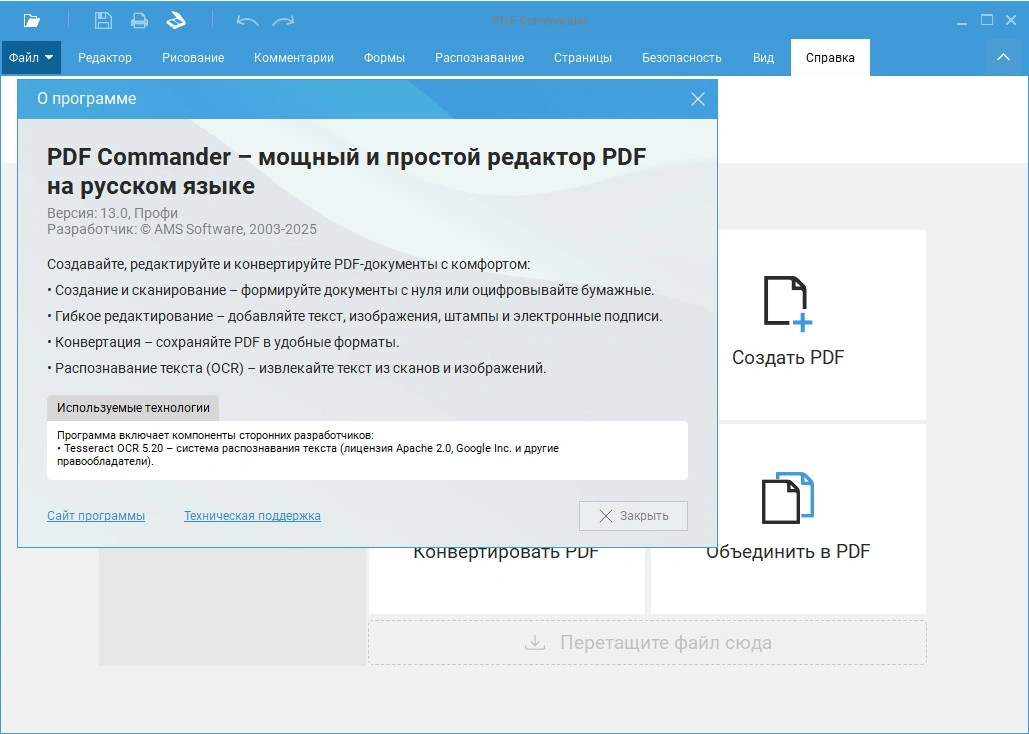Image resolution: width=1029 pixels, height=734 pixels.
Task: Close the О программе dialog with X
Action: point(698,99)
